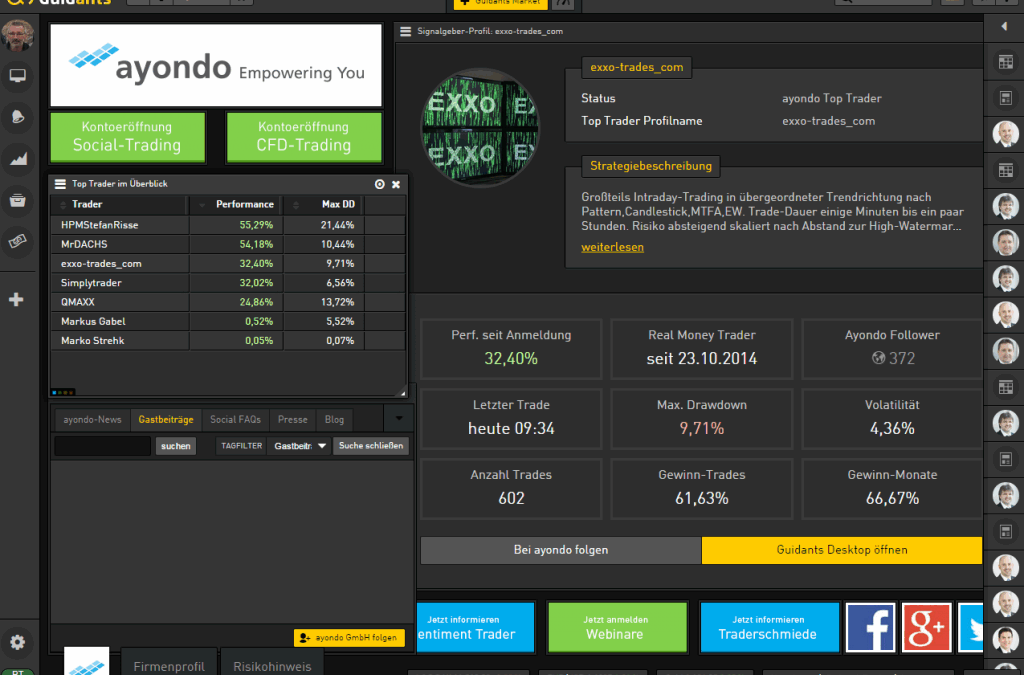Click the Top Trader widget settings circle icon
This screenshot has height=675, width=1024.
tap(379, 184)
